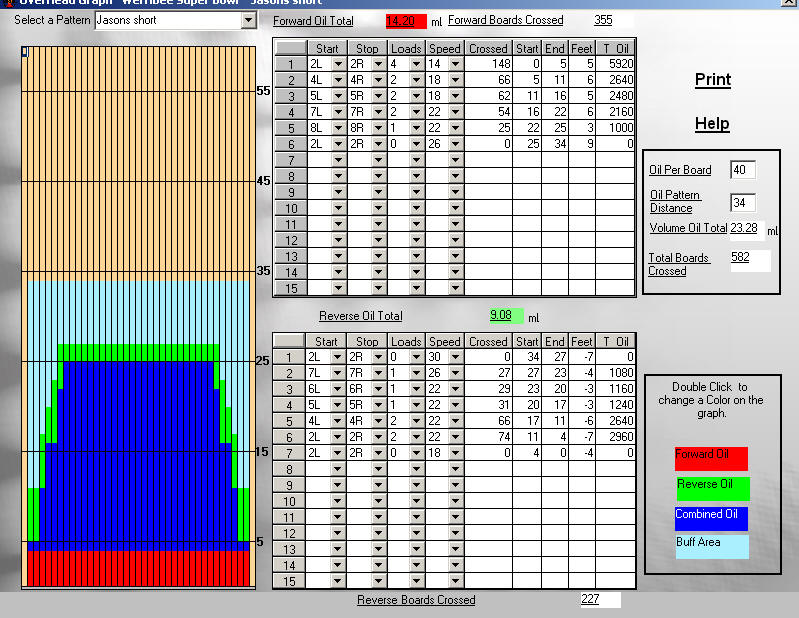This screenshot has width=799, height=618.
Task: Select reverse table row header 7
Action: (289, 453)
